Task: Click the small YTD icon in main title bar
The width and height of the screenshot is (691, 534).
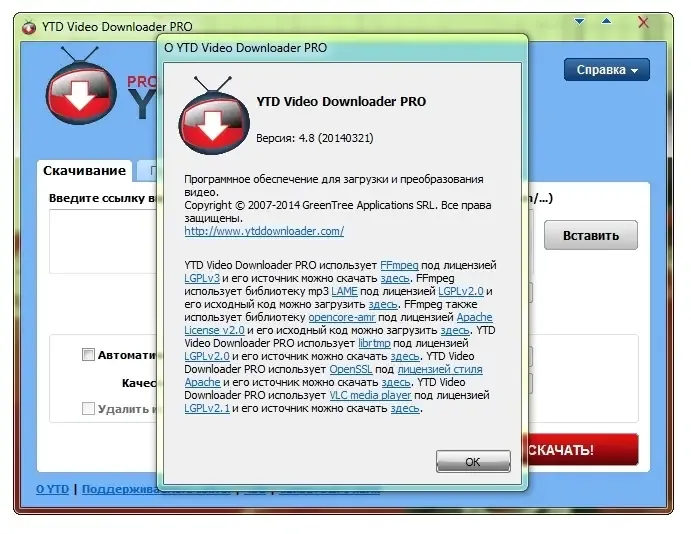Action: pos(29,27)
